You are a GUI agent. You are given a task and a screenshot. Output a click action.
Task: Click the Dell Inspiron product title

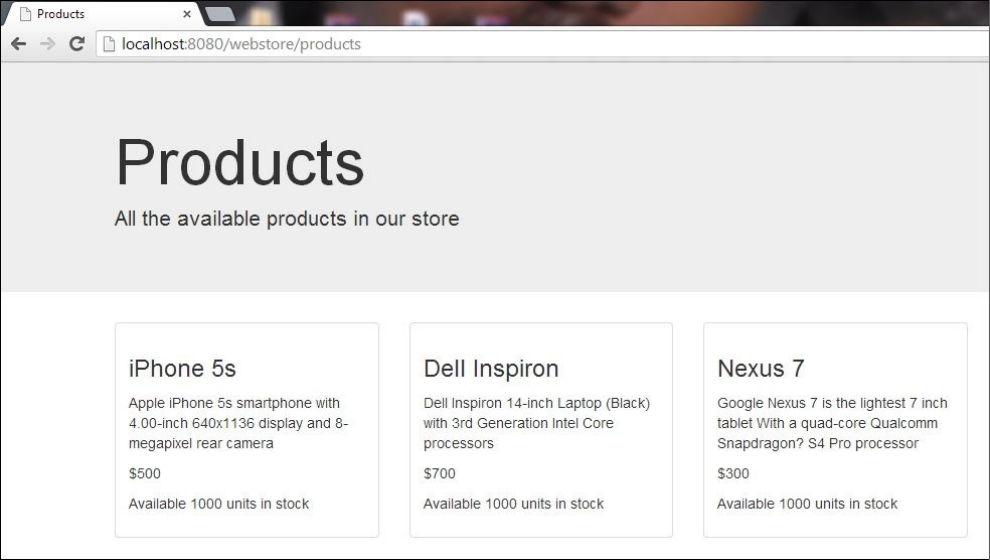[490, 368]
